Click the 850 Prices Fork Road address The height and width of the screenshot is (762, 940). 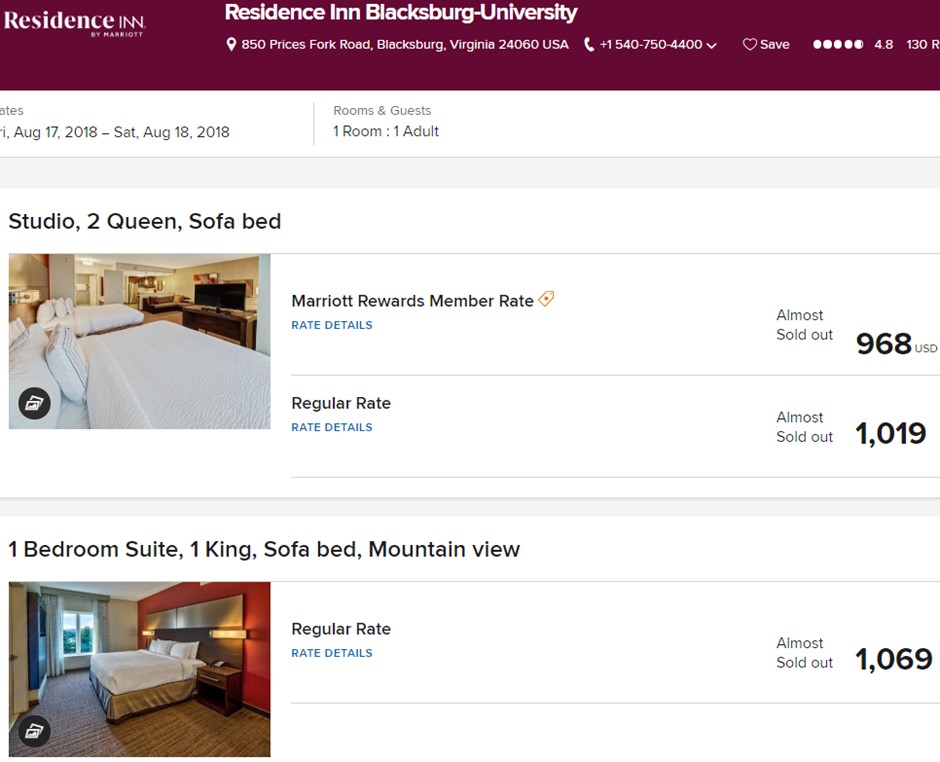(x=405, y=45)
